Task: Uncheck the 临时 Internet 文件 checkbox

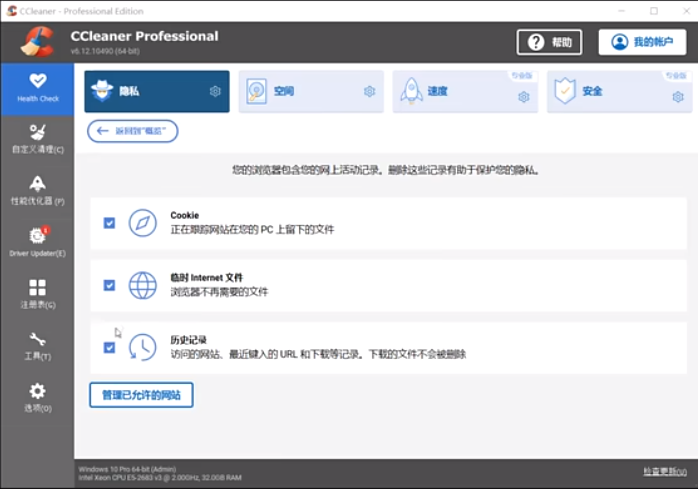Action: point(109,285)
